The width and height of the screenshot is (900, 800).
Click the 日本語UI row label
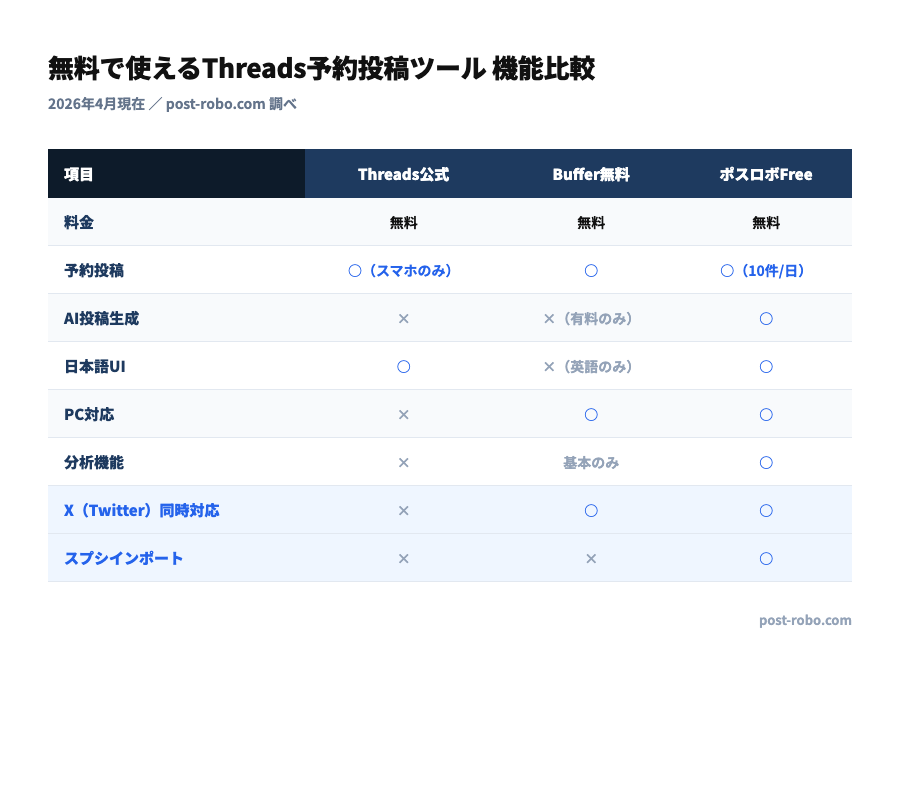(x=95, y=366)
